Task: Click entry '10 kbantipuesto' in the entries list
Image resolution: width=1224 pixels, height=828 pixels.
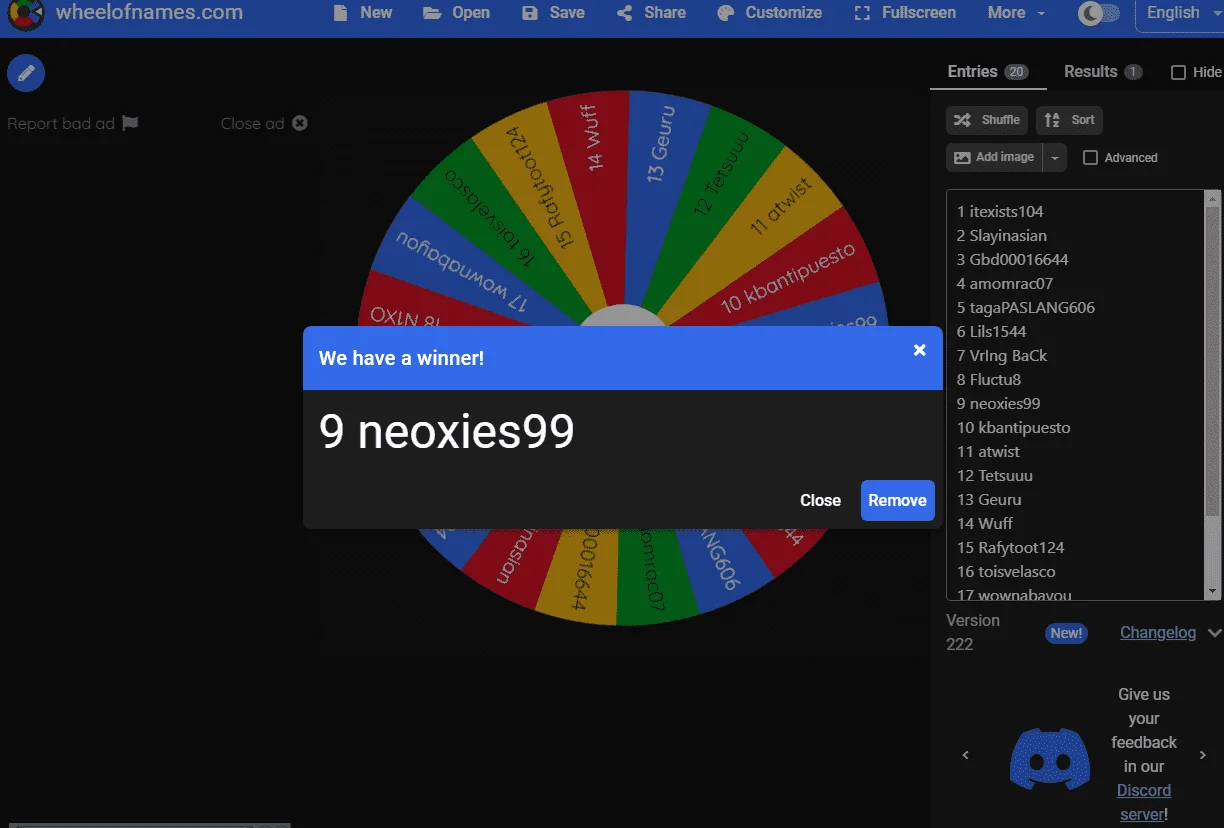Action: (1014, 428)
